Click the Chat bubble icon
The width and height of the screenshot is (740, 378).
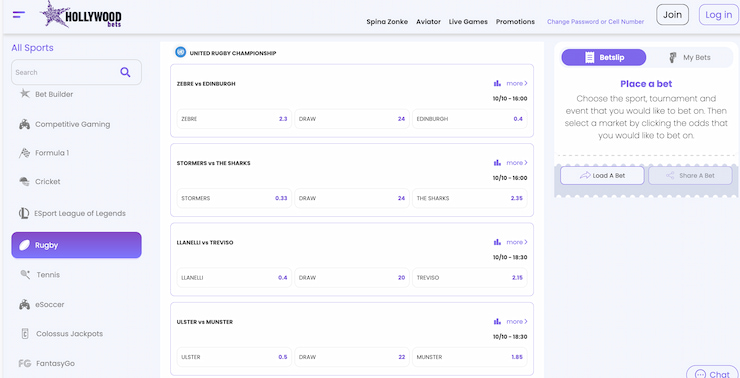[700, 375]
